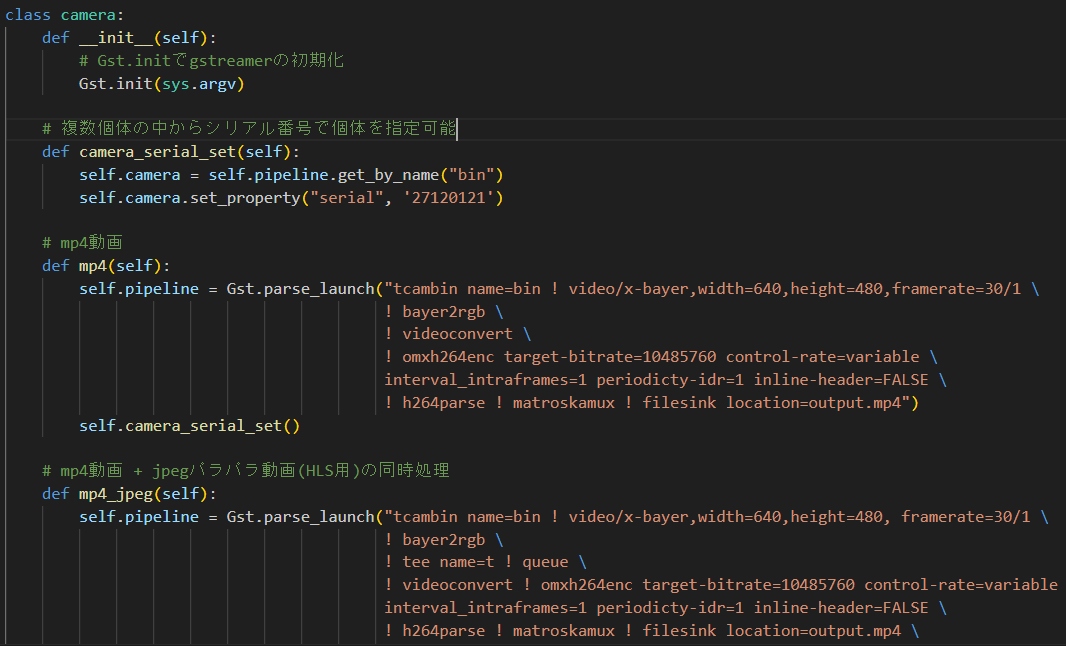Image resolution: width=1067 pixels, height=646 pixels.
Task: Click the "__init__" method name
Action: point(116,38)
